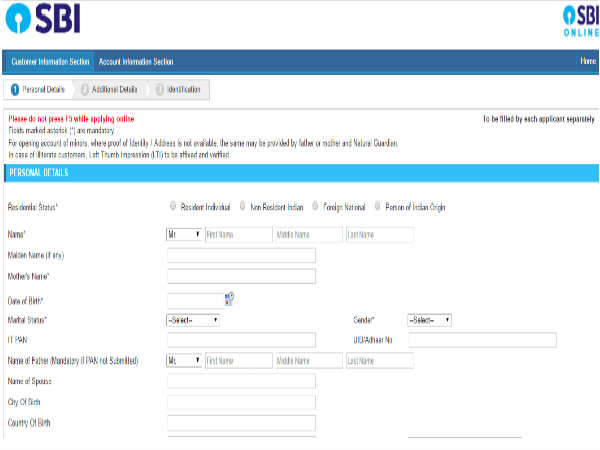The height and width of the screenshot is (450, 600).
Task: Select Person of Indian Origin option
Action: click(377, 207)
